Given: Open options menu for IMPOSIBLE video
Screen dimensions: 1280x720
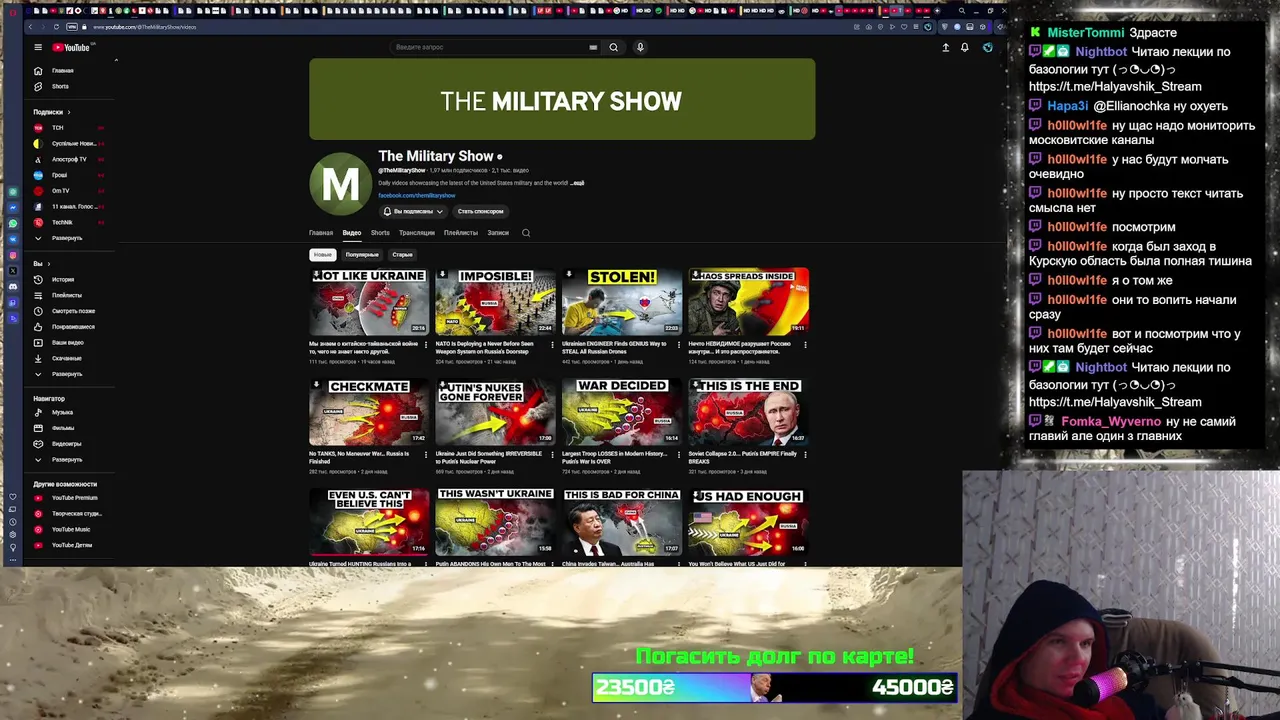Looking at the screenshot, I should coord(554,345).
